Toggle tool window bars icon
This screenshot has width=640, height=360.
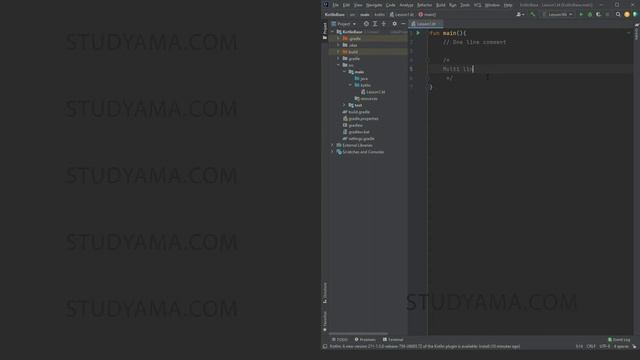click(325, 347)
